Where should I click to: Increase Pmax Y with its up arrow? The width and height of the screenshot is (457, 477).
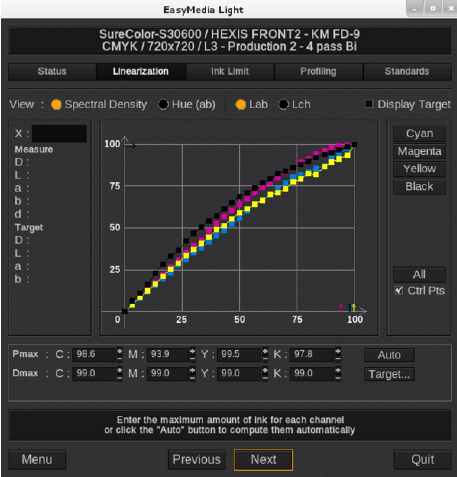[x=265, y=351]
